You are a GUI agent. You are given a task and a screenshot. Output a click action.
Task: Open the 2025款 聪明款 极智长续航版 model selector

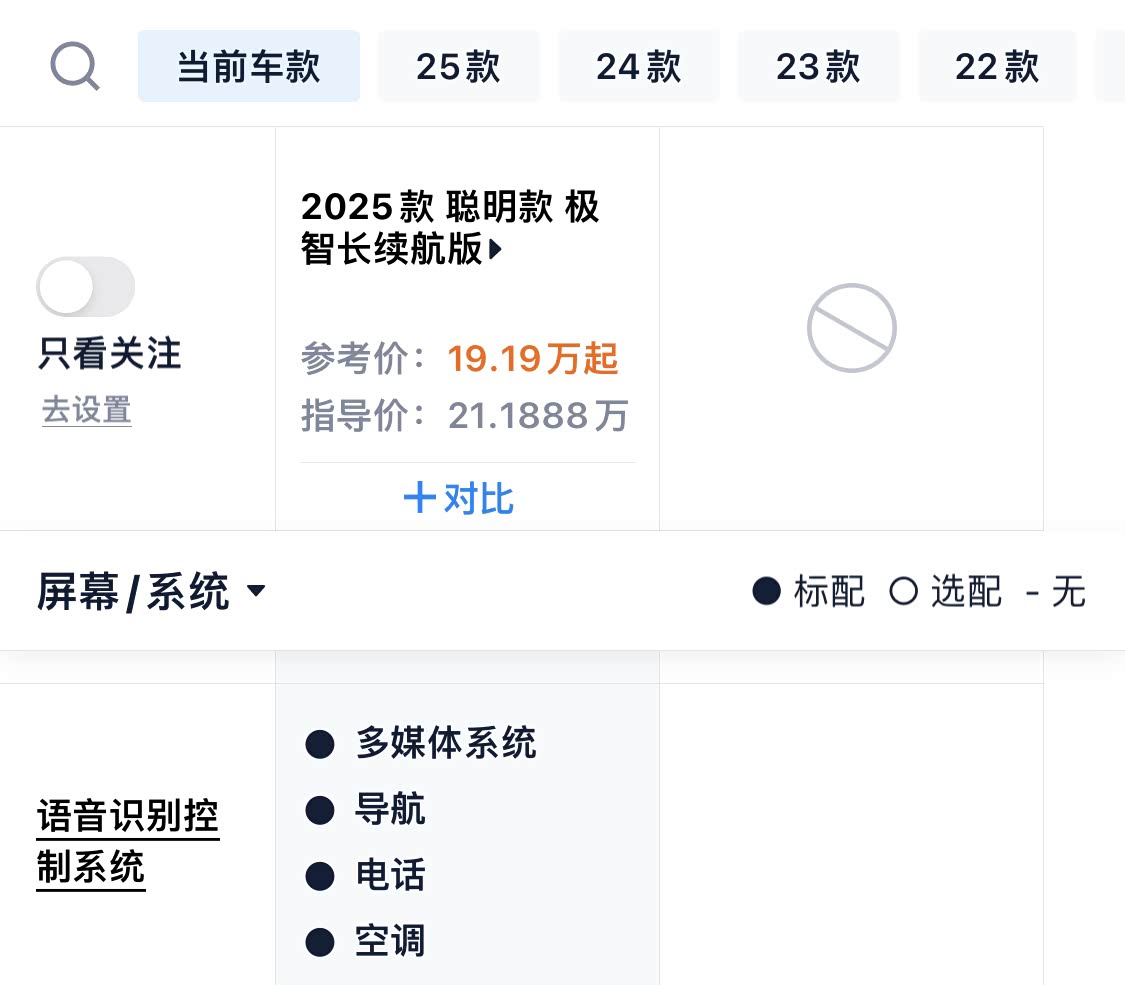tap(450, 228)
